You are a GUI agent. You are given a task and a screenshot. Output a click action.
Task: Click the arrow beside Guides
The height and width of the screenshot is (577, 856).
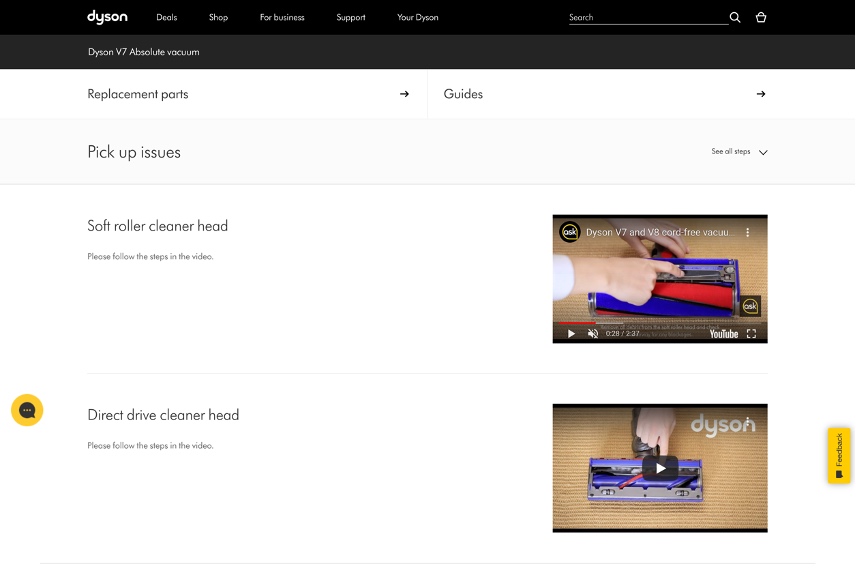point(760,94)
